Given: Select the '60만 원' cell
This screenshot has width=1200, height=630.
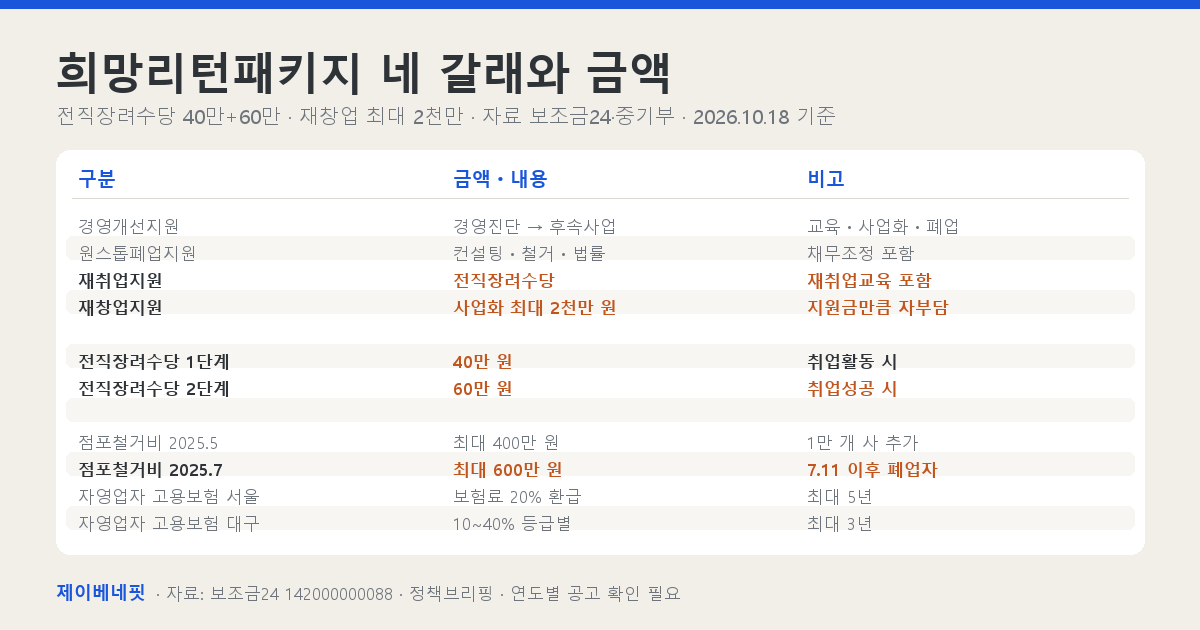Looking at the screenshot, I should coord(482,388).
